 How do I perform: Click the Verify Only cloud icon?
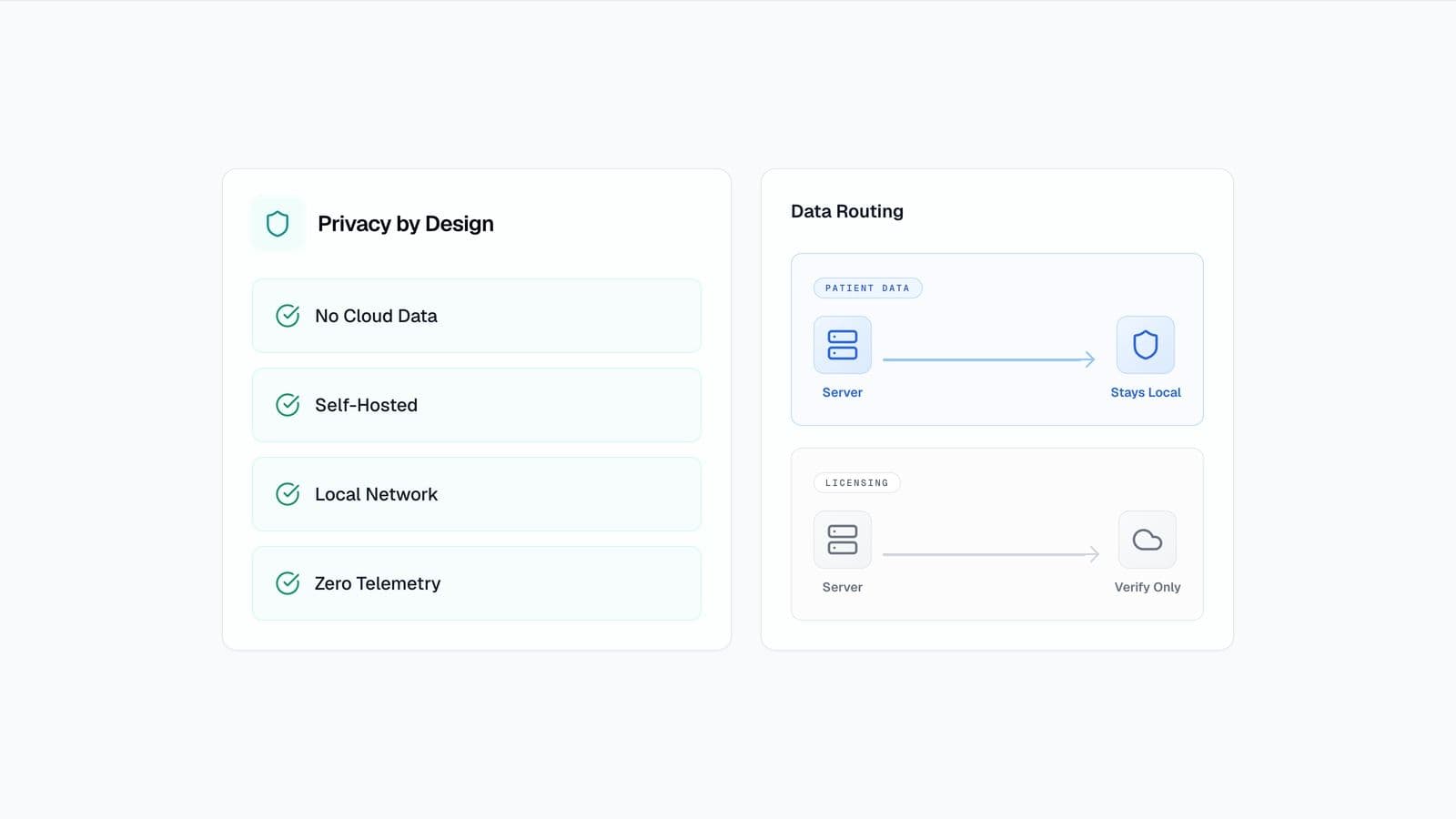1148,540
